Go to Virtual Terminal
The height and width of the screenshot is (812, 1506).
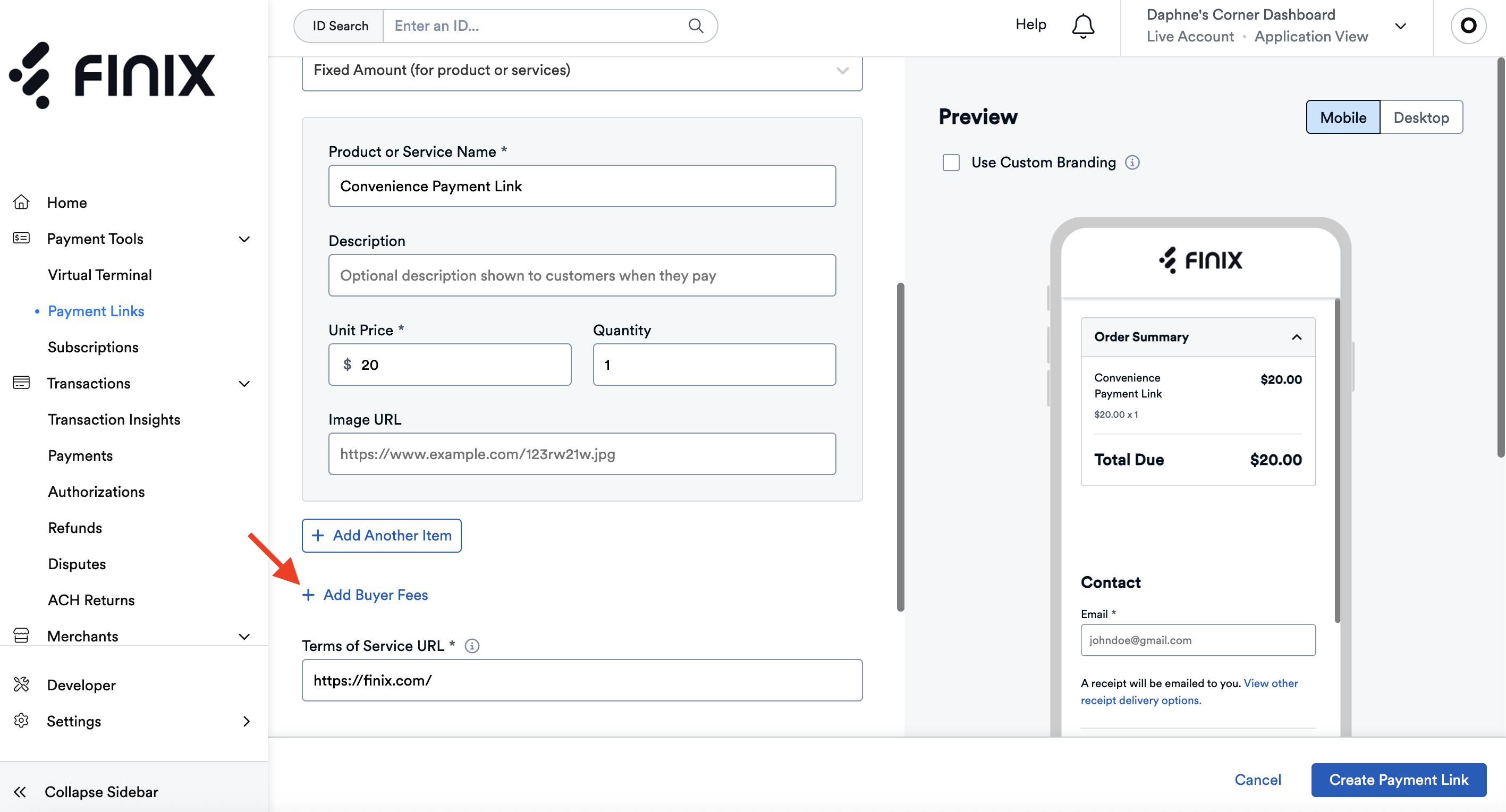point(100,274)
